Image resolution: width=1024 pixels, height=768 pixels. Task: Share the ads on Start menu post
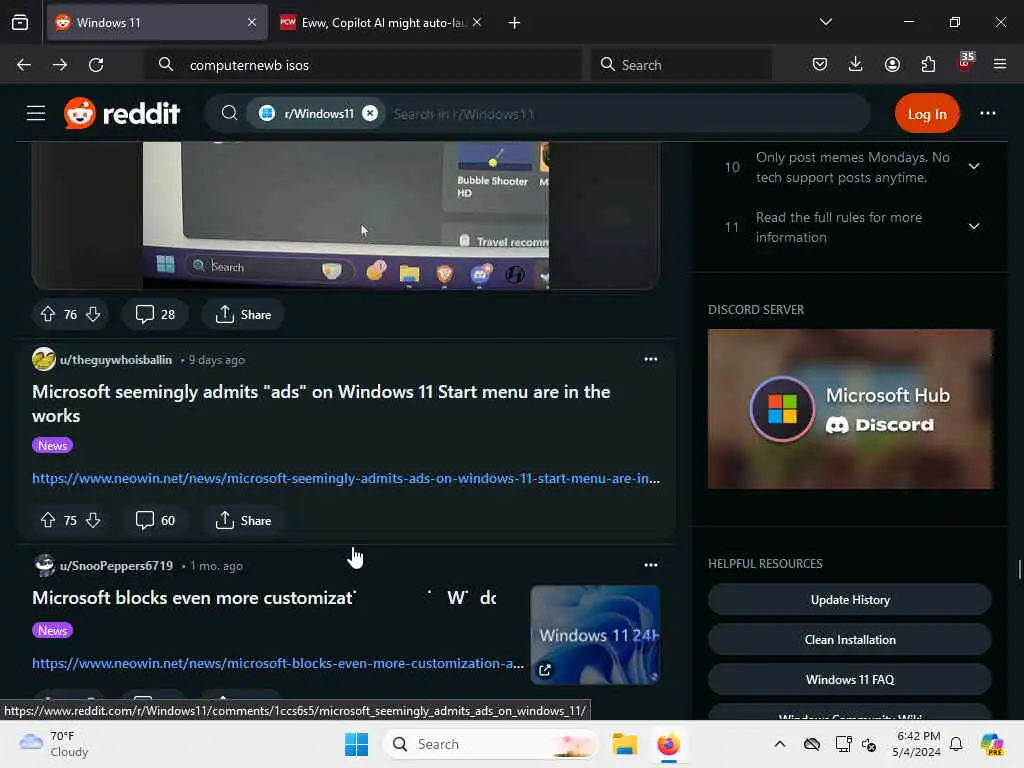(x=243, y=520)
